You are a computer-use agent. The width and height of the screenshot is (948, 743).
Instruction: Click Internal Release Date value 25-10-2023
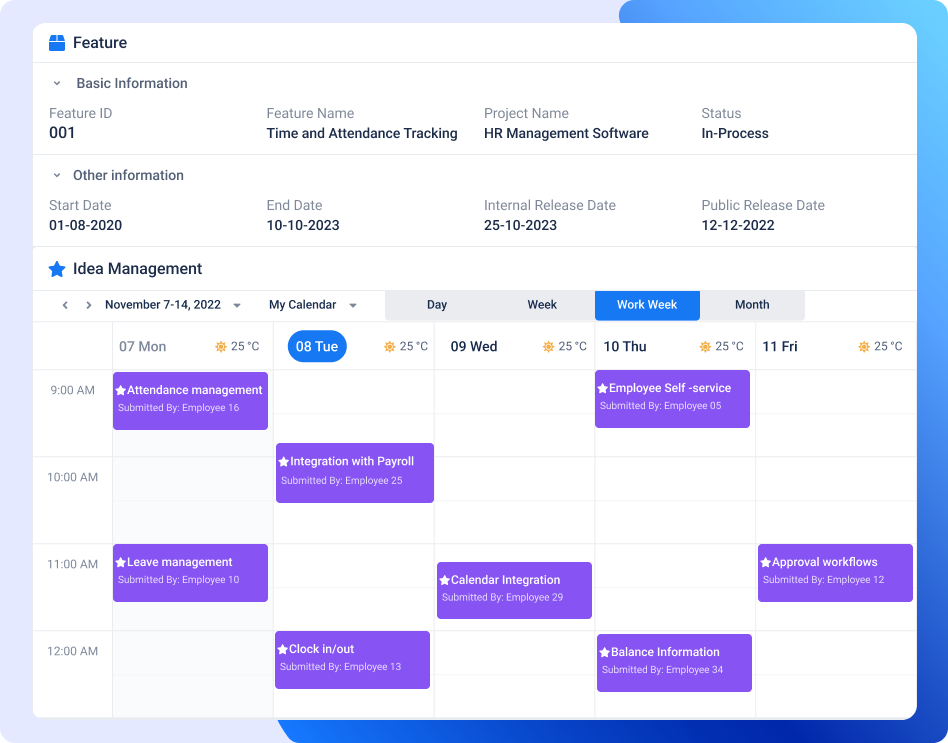pyautogui.click(x=520, y=225)
